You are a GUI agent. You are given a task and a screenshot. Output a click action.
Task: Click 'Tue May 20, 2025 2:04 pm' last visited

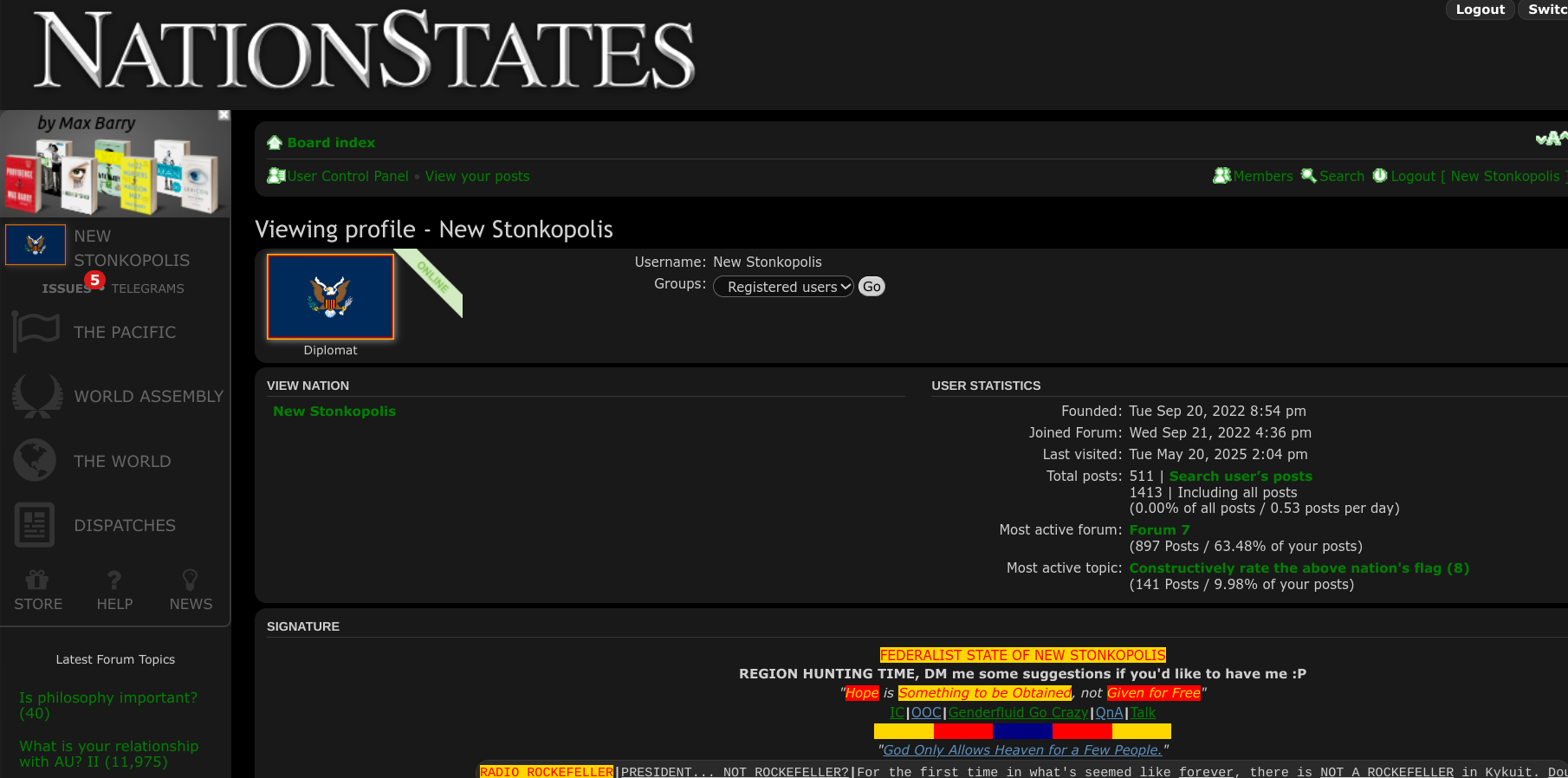[x=1218, y=455]
